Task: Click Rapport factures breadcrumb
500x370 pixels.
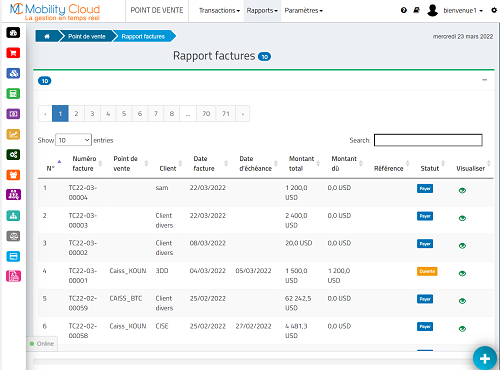Action: point(143,36)
